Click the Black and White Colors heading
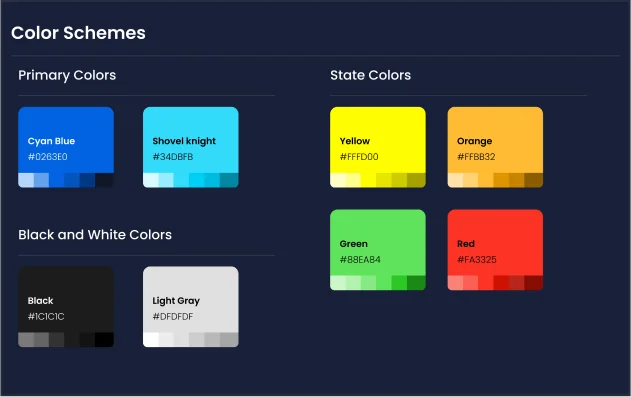 click(95, 234)
